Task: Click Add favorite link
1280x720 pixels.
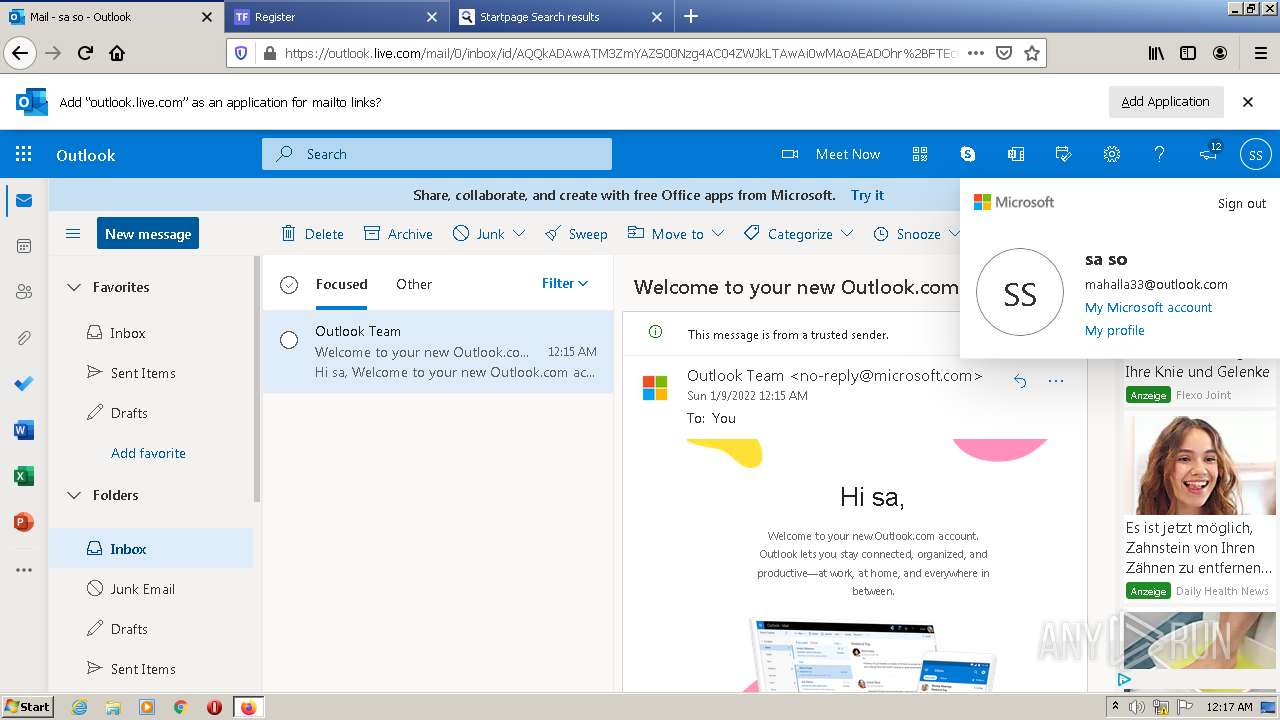Action: coord(148,453)
